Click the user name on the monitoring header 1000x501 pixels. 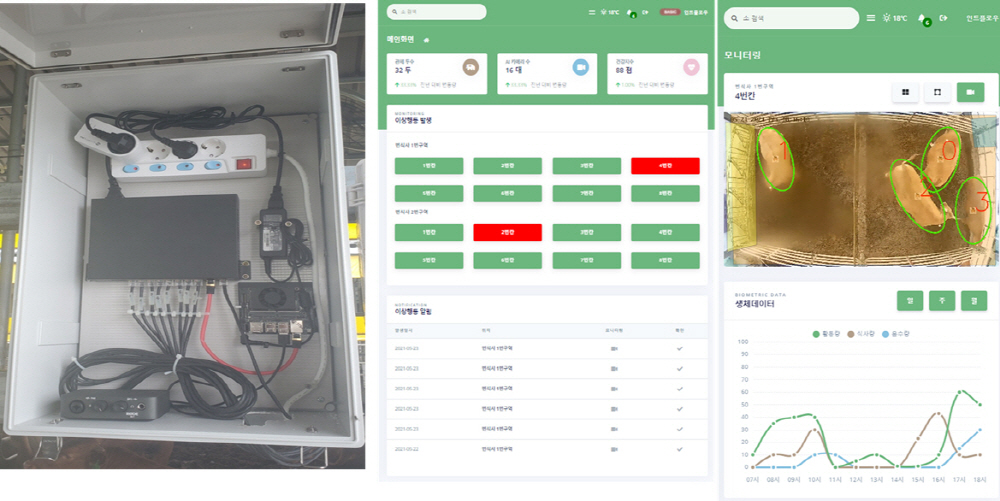(983, 18)
